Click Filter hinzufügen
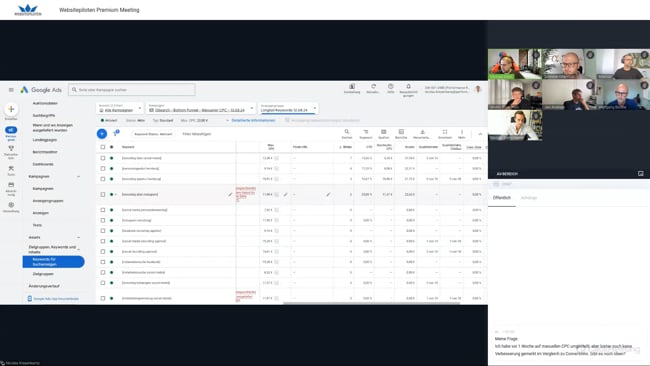The width and height of the screenshot is (650, 366). 197,134
